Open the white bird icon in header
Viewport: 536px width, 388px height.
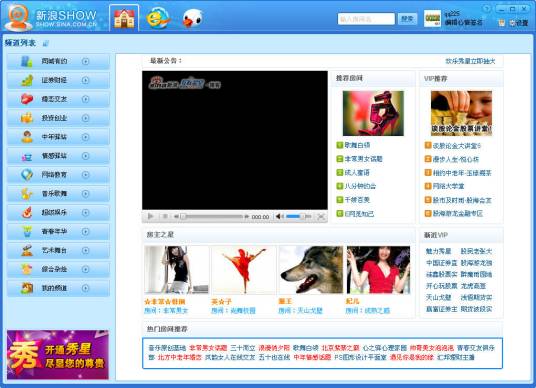click(192, 18)
